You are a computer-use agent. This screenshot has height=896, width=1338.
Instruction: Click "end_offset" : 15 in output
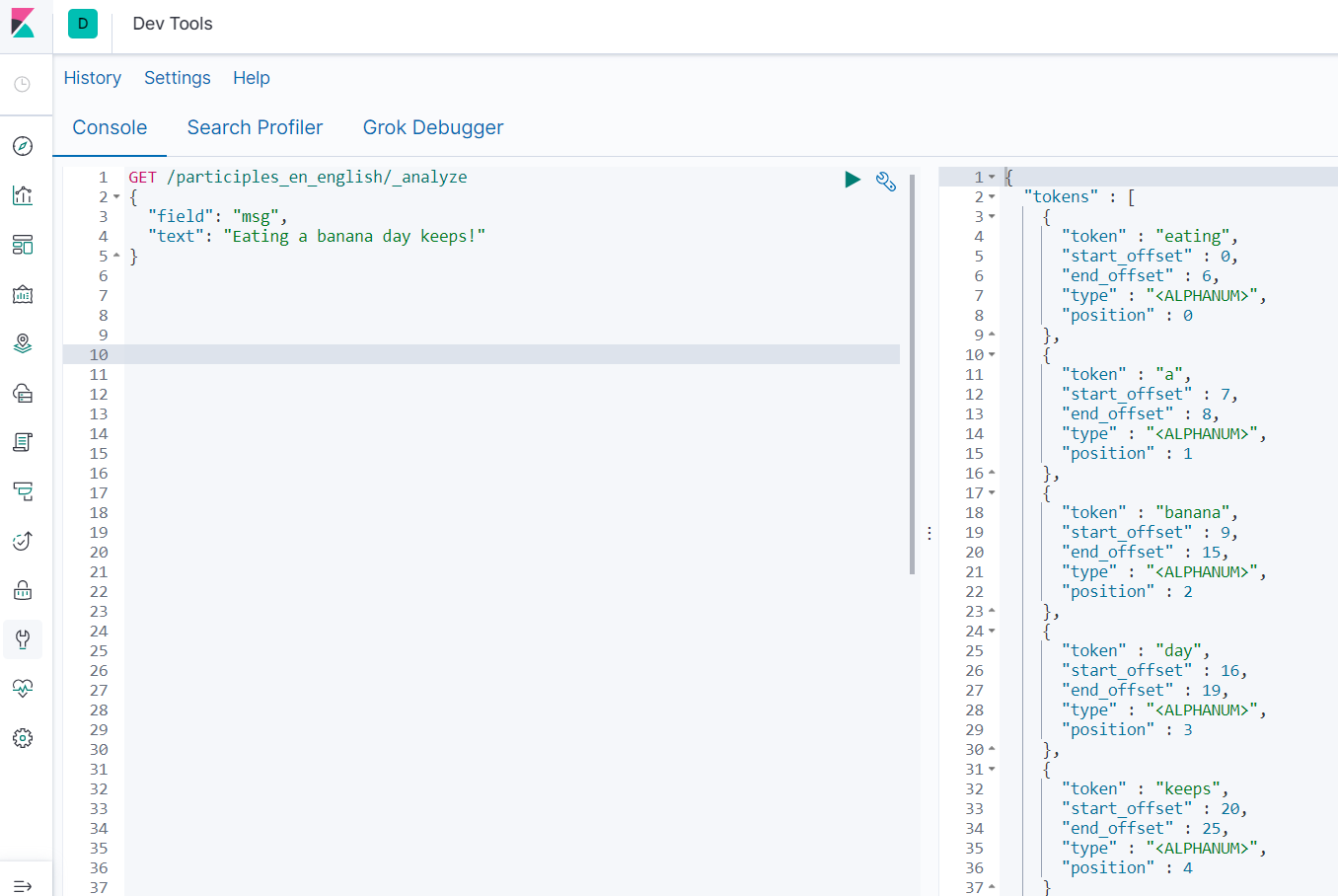click(1146, 553)
